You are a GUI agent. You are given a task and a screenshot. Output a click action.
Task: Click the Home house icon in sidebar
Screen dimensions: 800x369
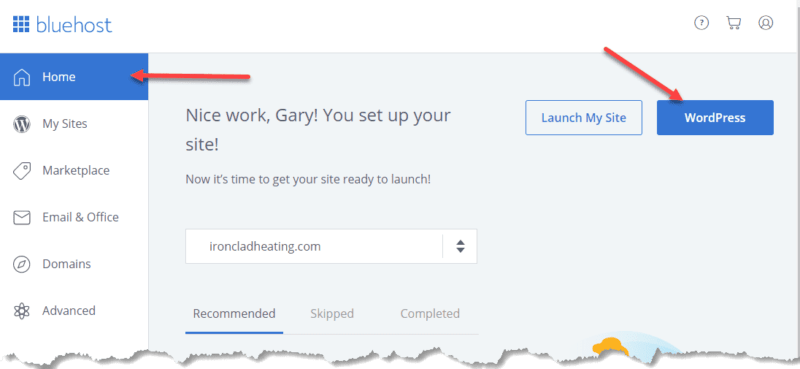[x=21, y=77]
